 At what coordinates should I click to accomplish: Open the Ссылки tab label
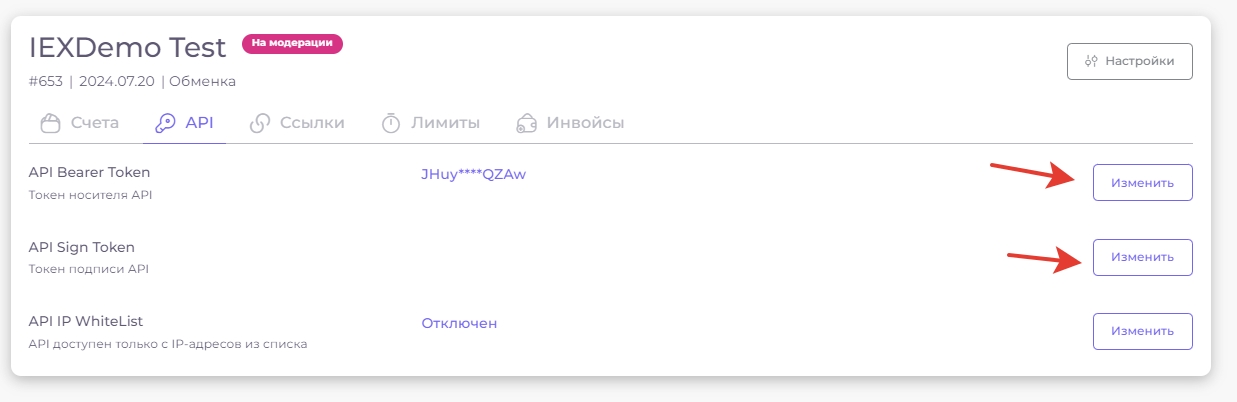coord(312,123)
